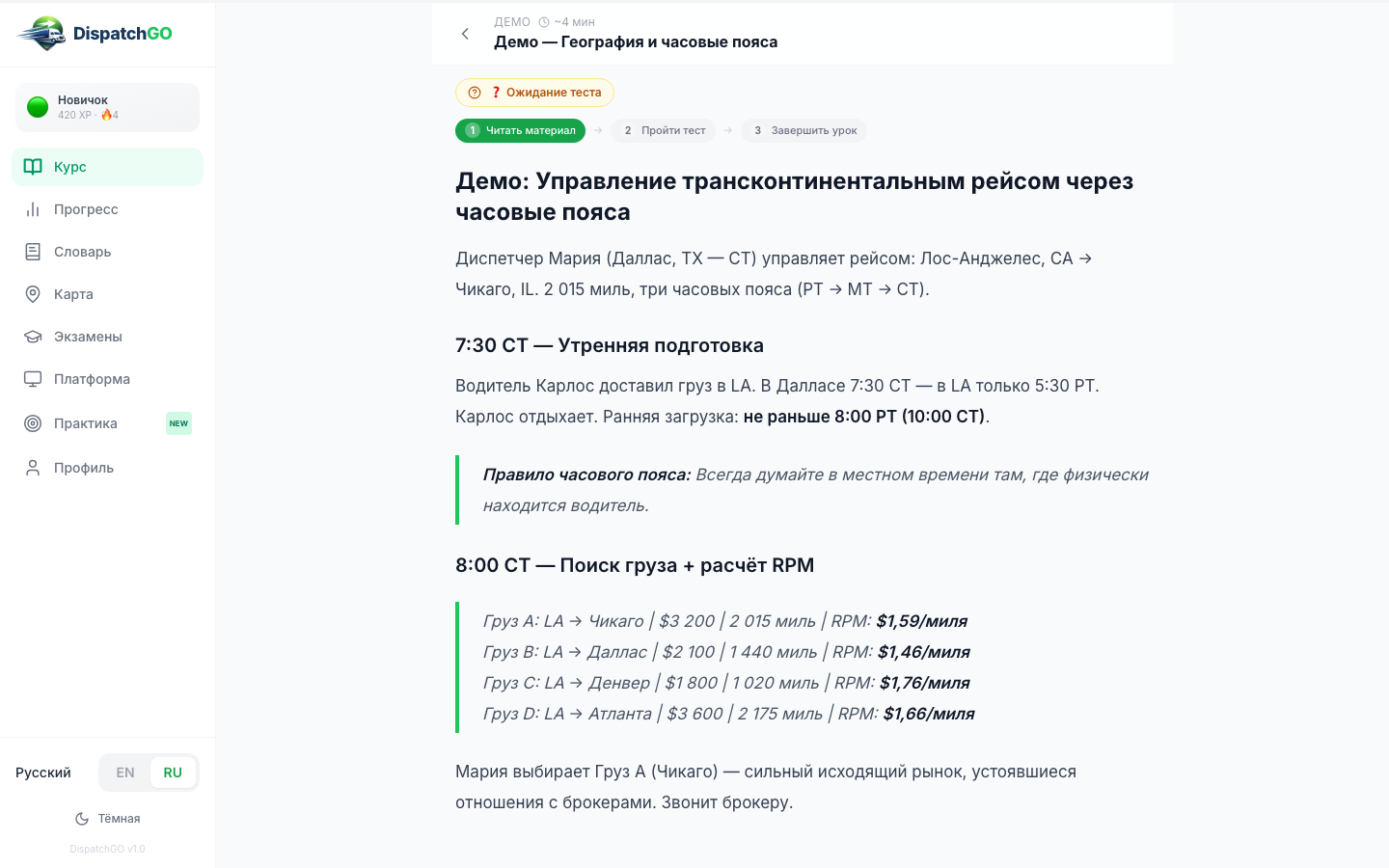Image resolution: width=1389 pixels, height=868 pixels.
Task: Select step 1 Читать материал
Action: pos(520,130)
